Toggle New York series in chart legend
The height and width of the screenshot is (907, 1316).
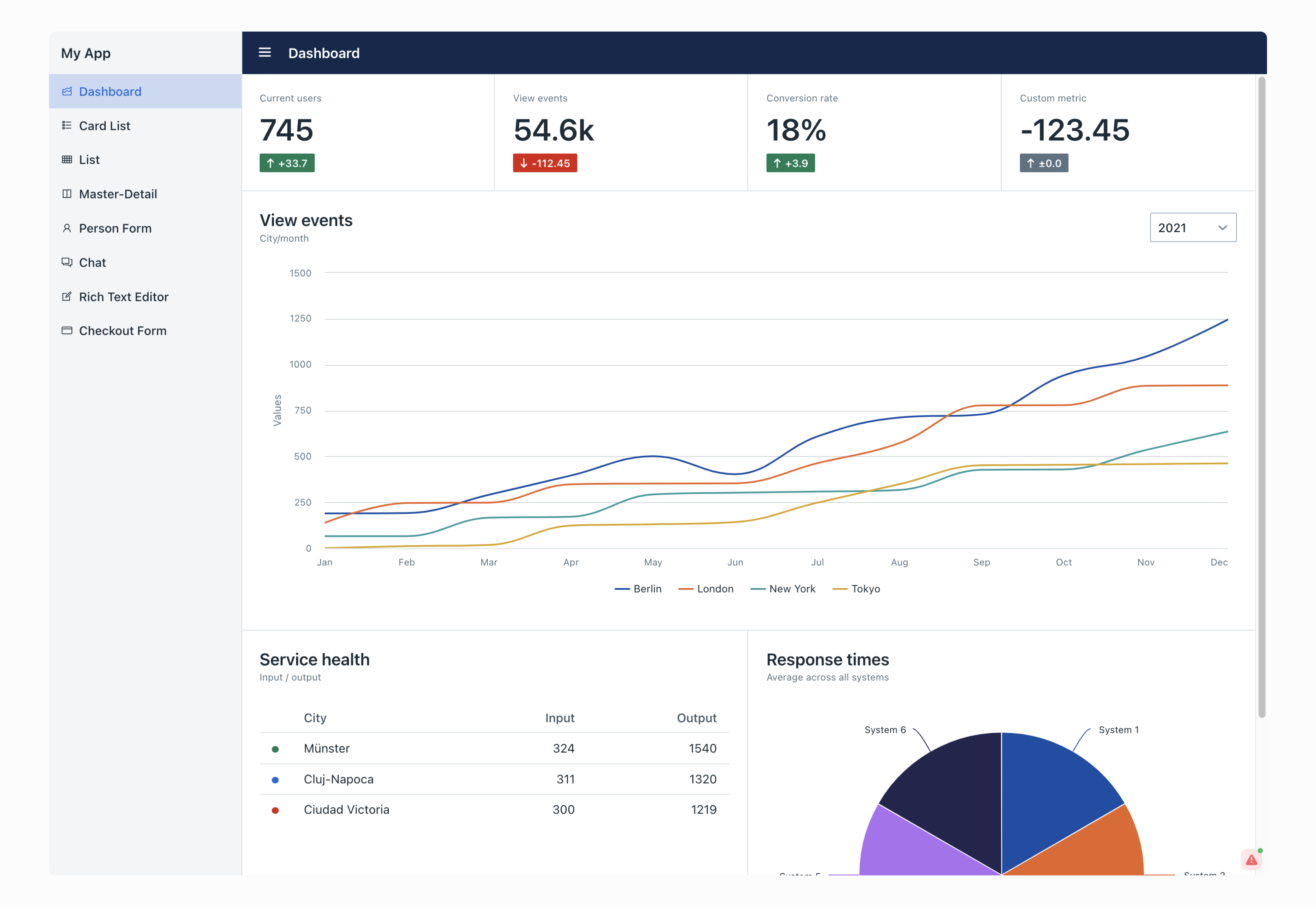pyautogui.click(x=783, y=589)
